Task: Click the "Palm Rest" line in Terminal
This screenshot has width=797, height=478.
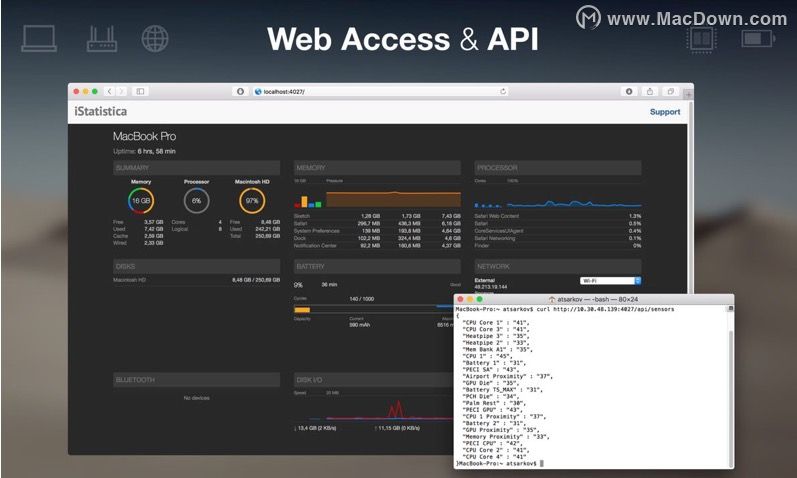Action: 494,403
